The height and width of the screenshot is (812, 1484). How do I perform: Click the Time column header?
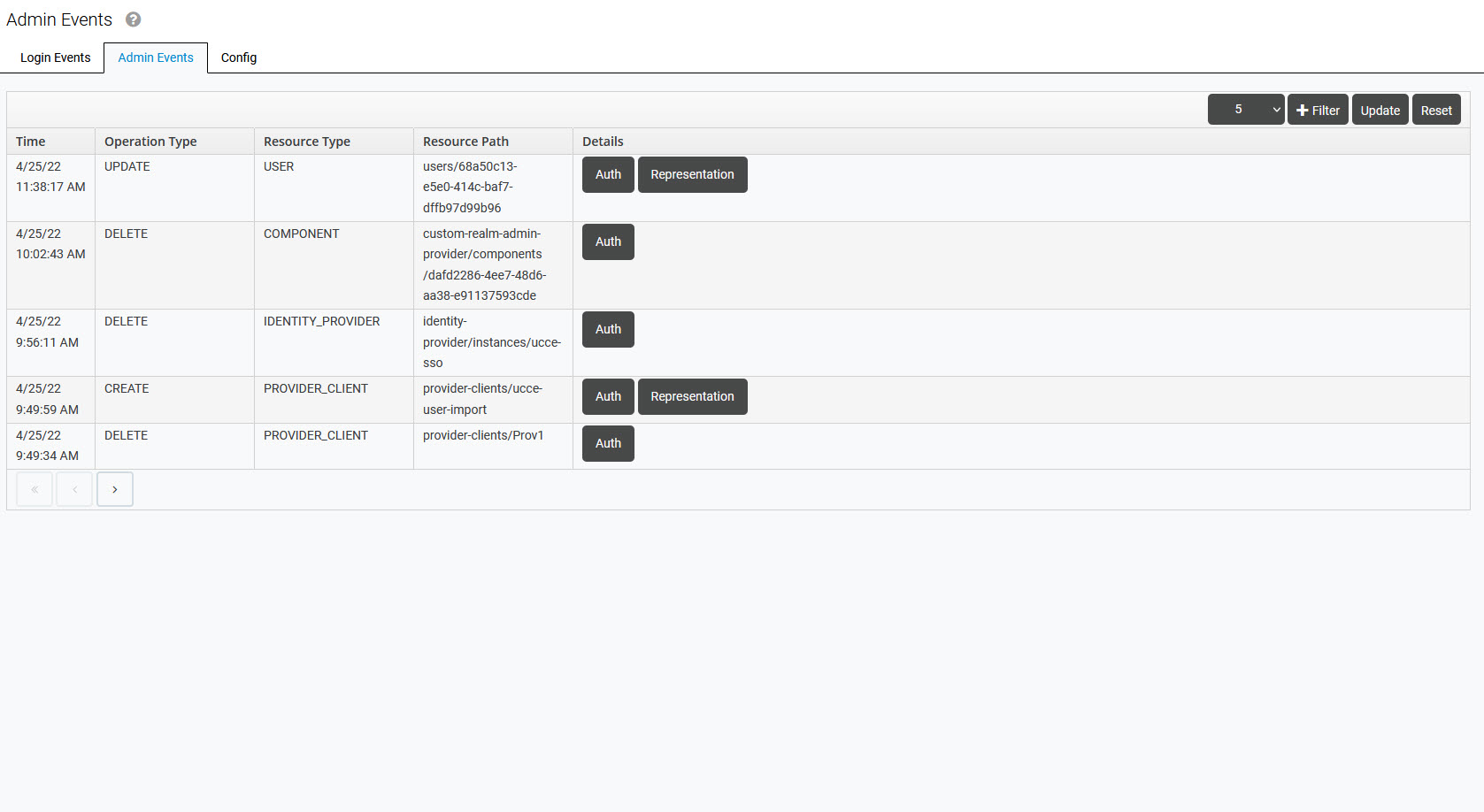(x=31, y=142)
